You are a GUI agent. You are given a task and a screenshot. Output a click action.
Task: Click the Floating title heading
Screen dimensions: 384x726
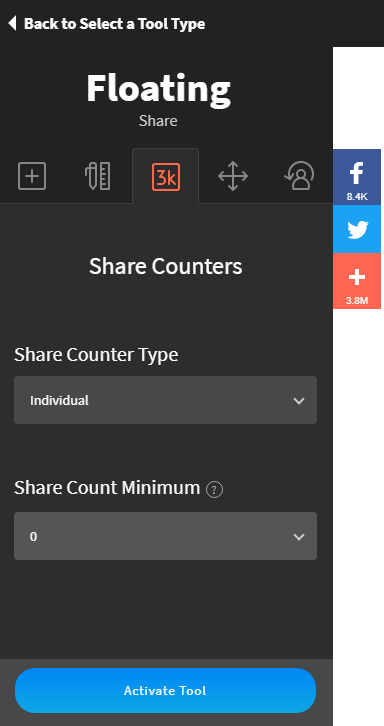point(158,89)
